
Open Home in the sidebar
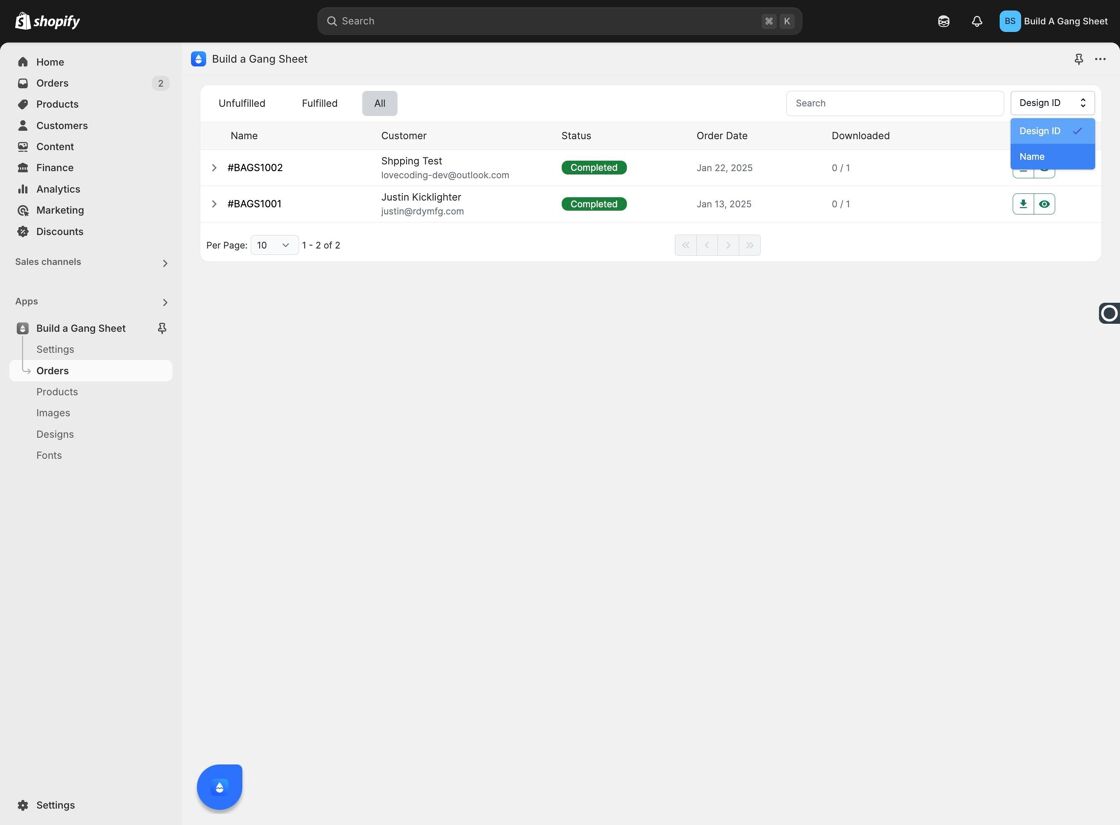pos(50,62)
